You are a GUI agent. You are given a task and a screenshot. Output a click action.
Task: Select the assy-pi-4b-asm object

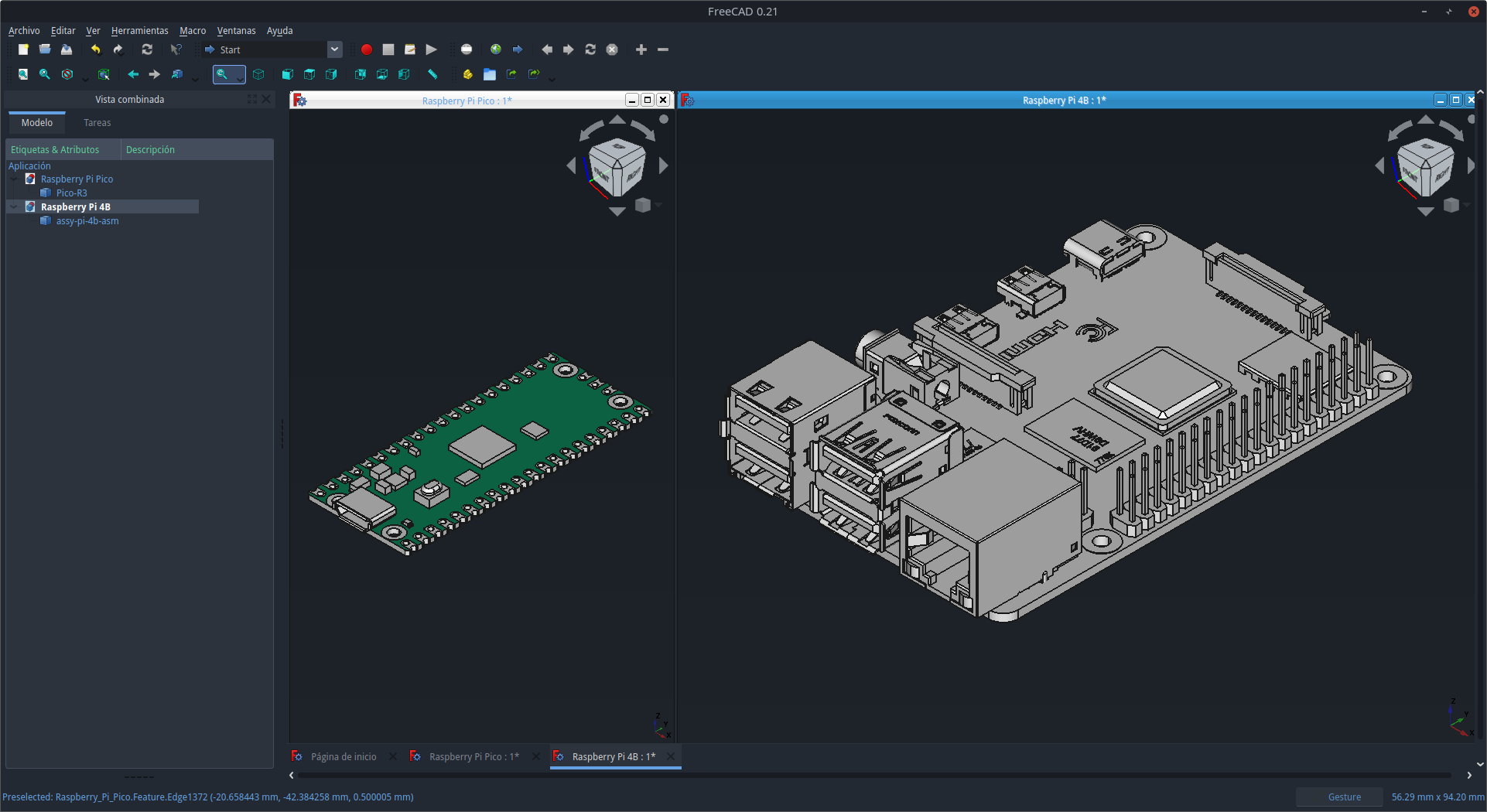point(87,221)
